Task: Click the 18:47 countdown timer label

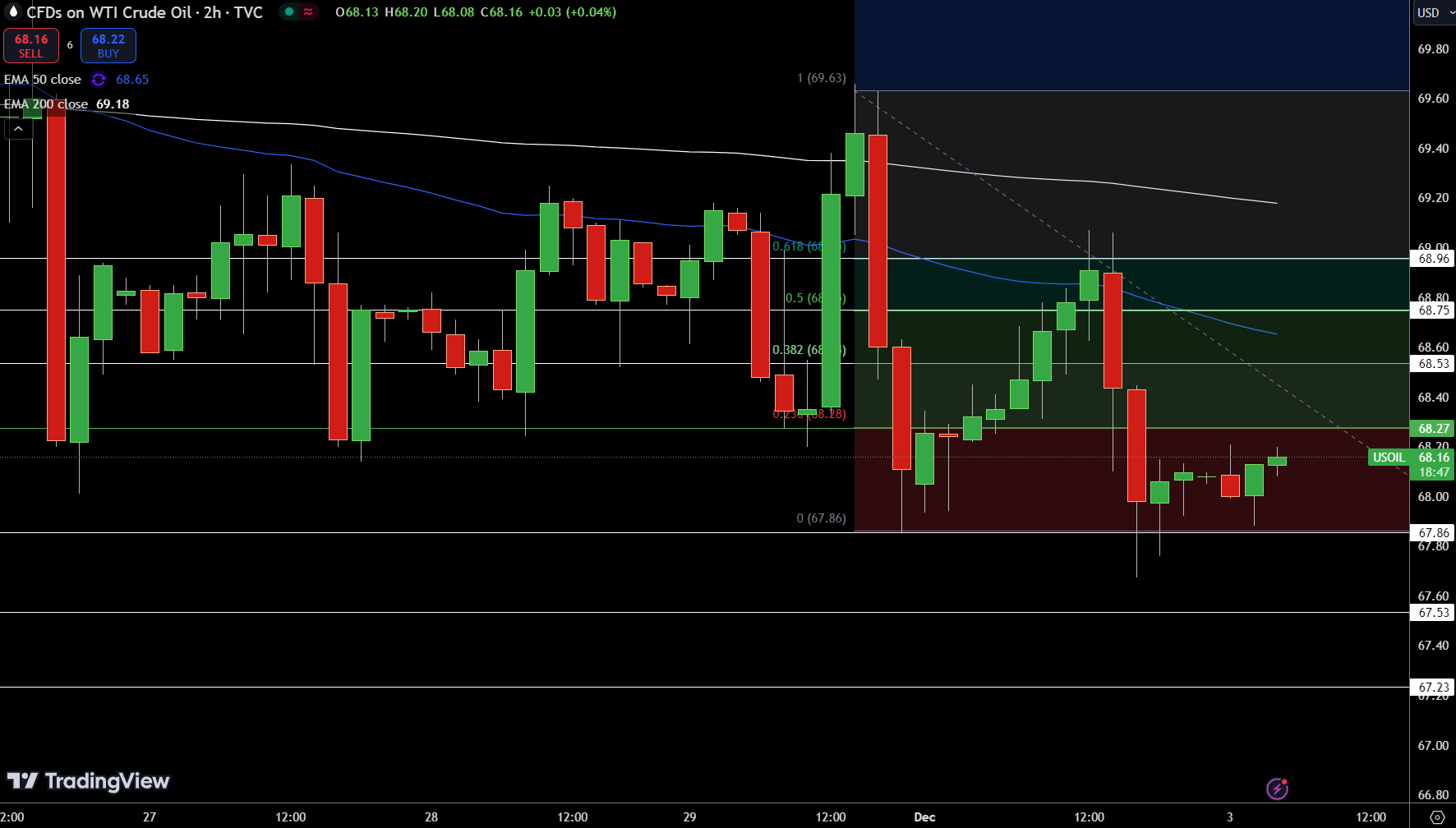Action: point(1434,472)
